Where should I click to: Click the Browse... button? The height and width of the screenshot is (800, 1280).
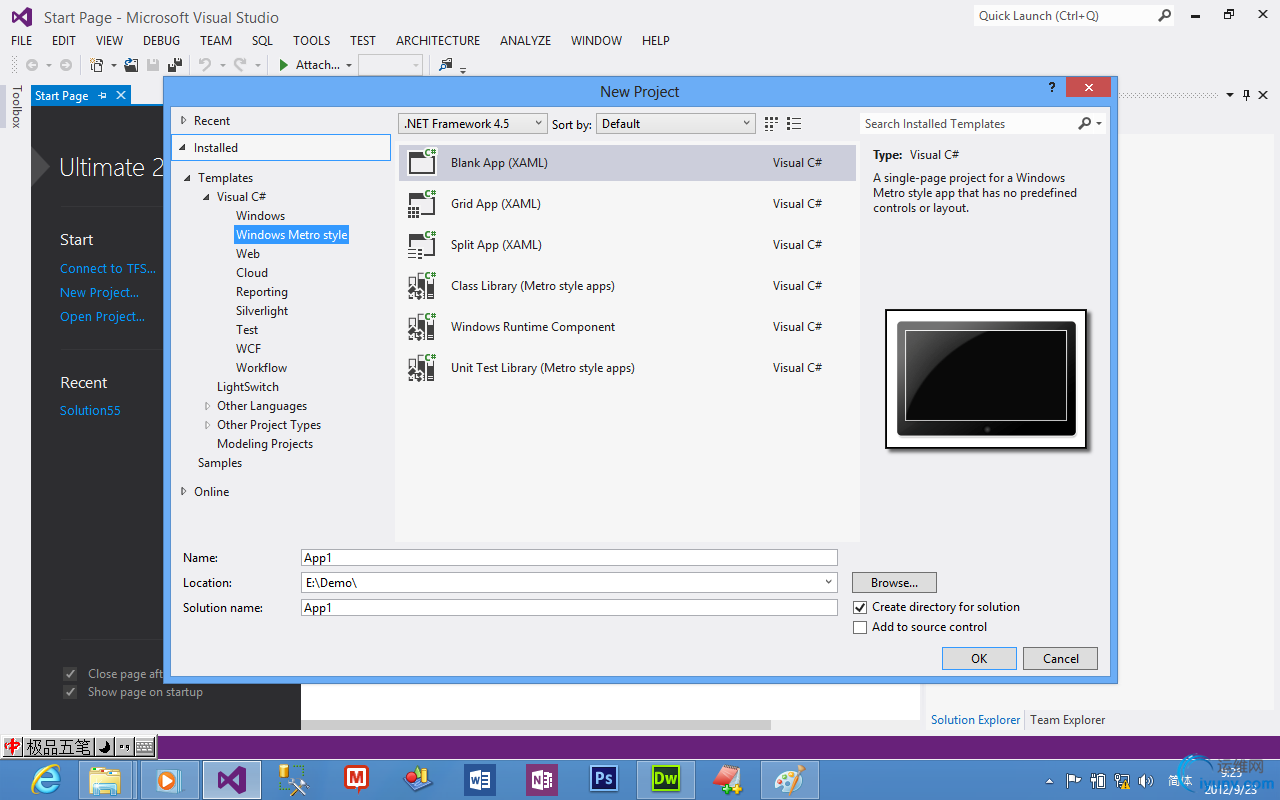click(894, 583)
